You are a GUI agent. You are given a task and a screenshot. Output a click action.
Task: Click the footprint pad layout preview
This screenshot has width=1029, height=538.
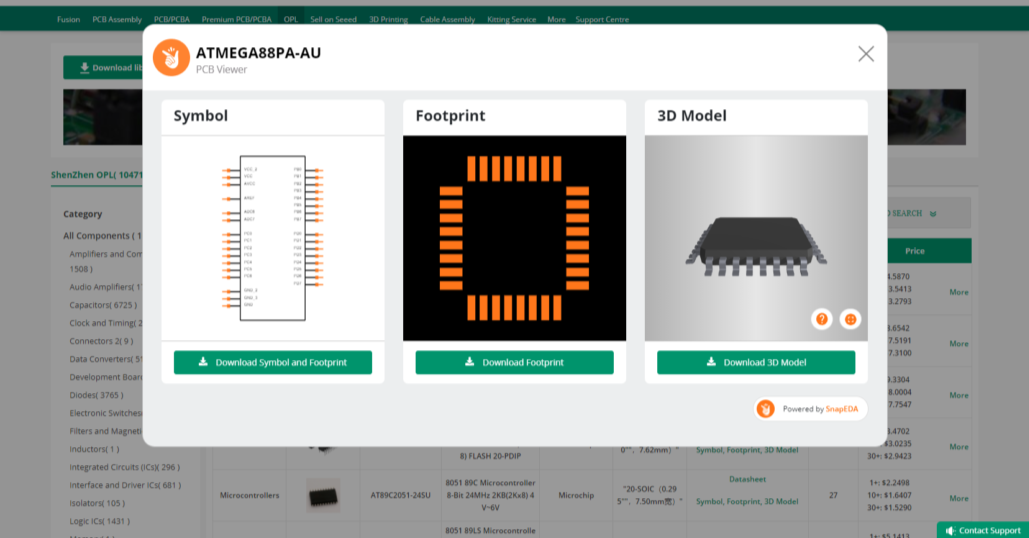(x=514, y=238)
